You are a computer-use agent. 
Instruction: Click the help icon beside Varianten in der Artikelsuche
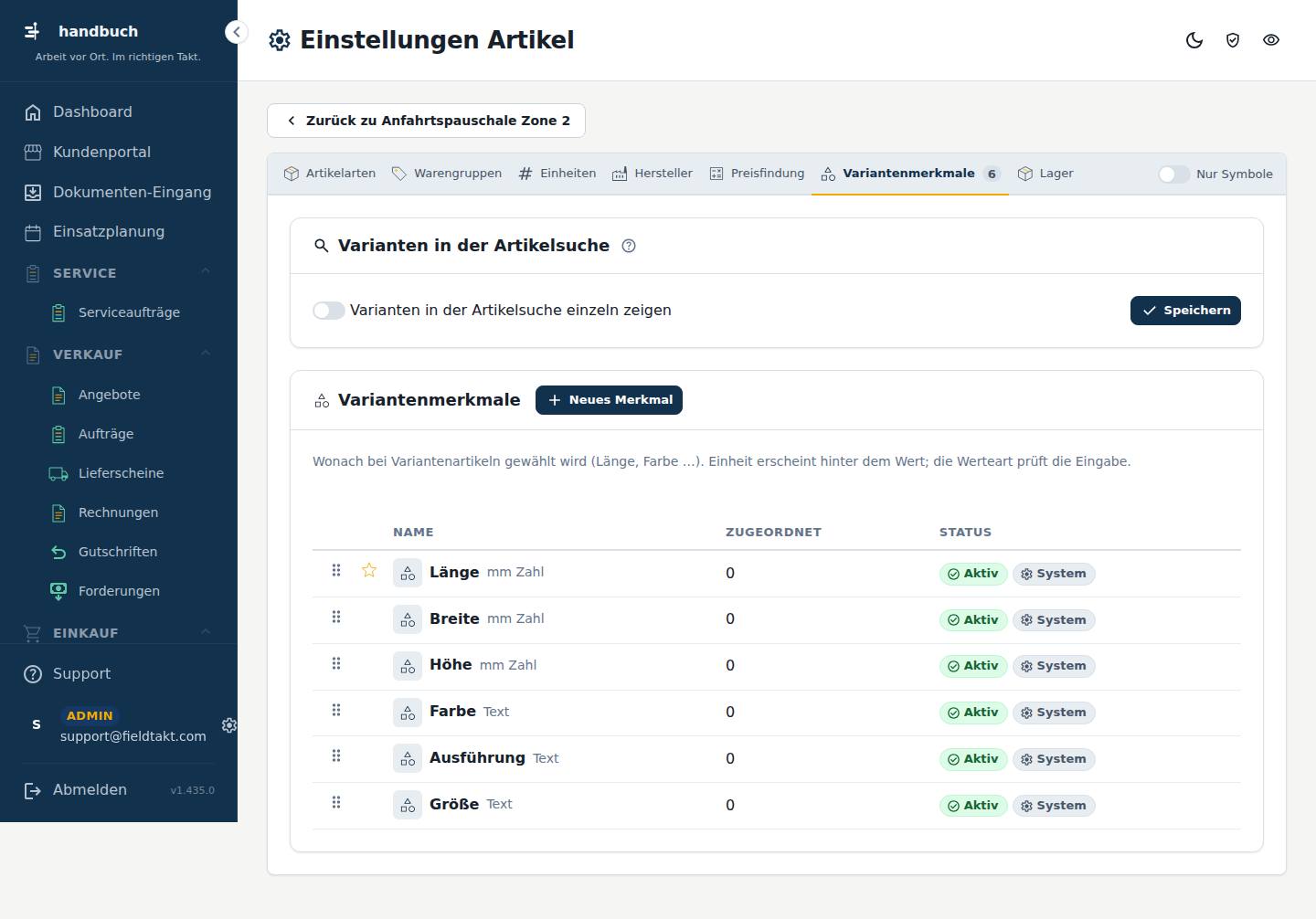[629, 246]
